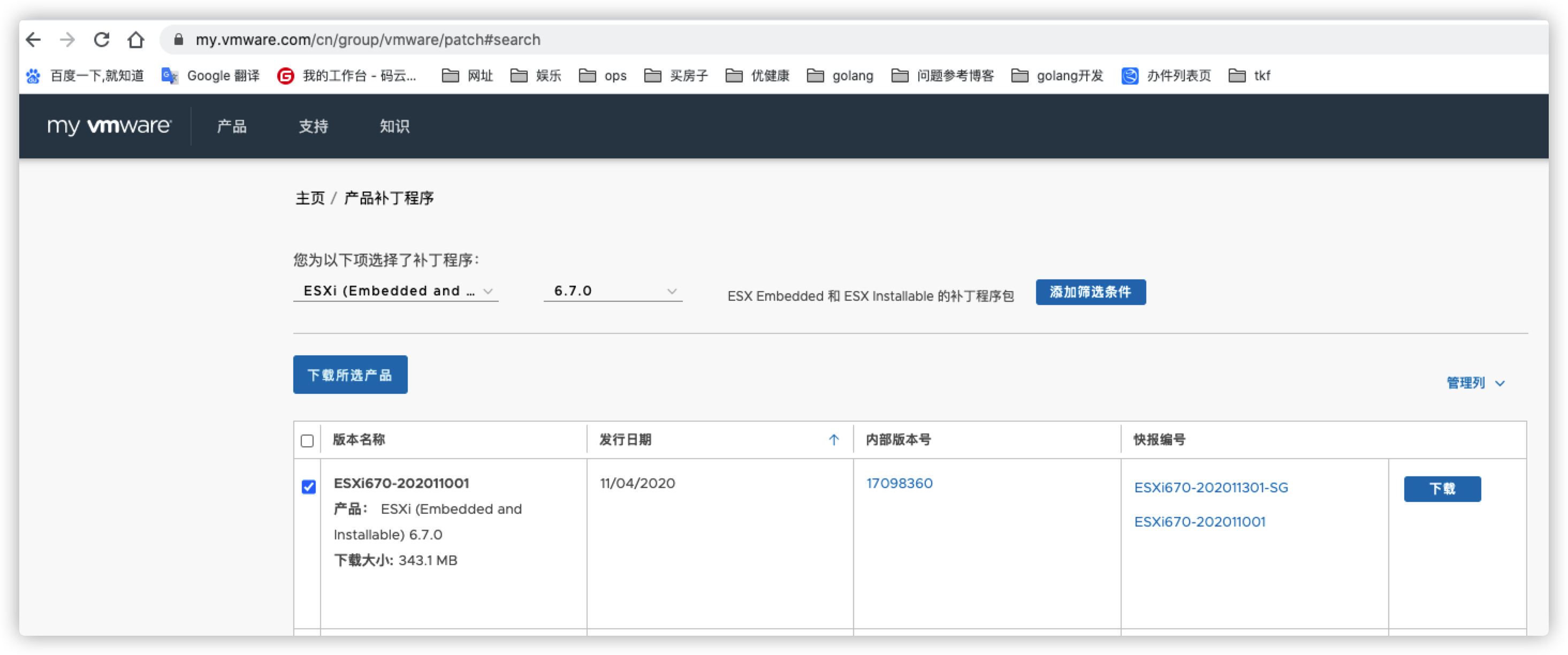Click the browser back arrow icon

coord(34,40)
